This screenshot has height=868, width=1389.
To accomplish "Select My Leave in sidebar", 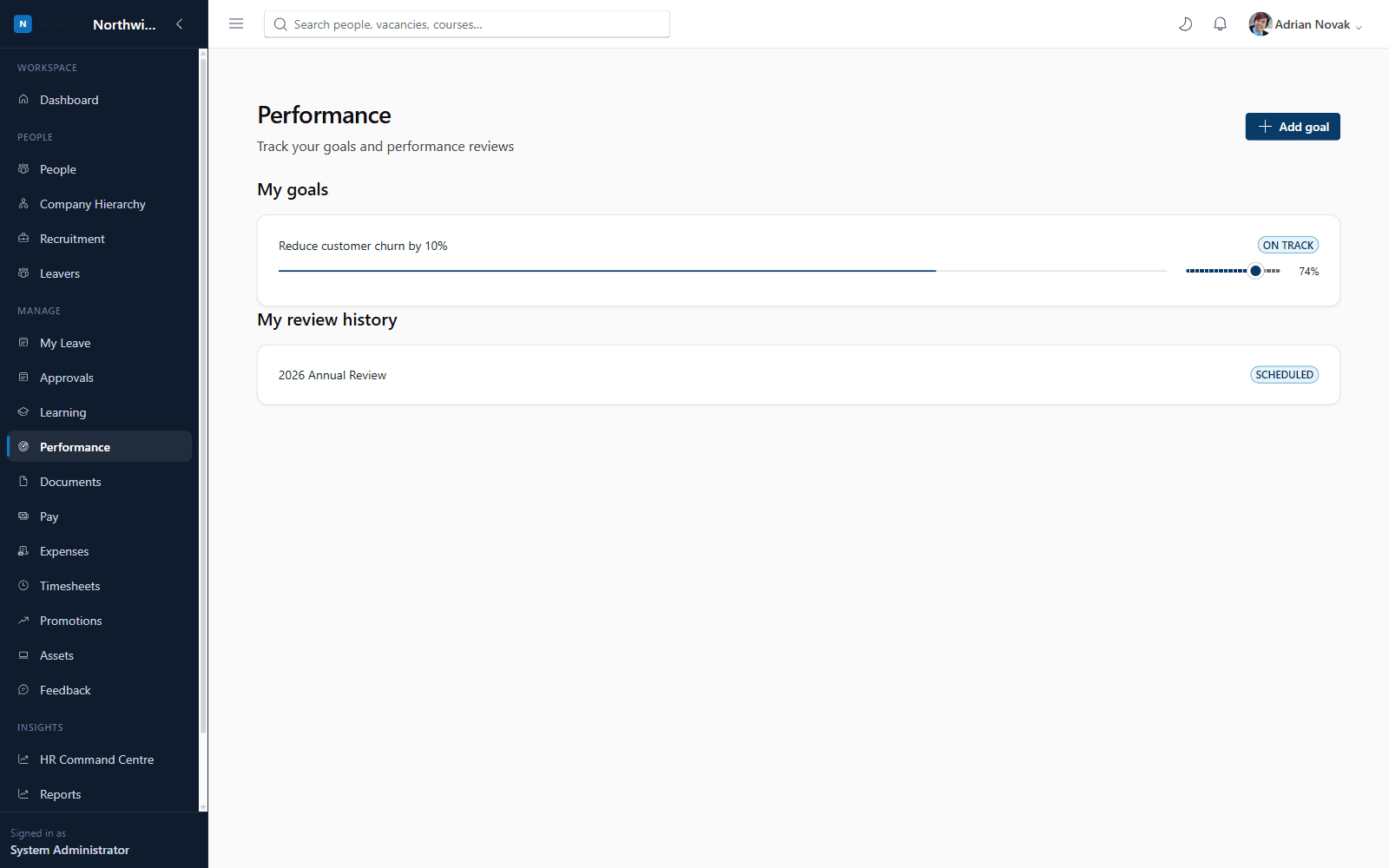I will (99, 343).
